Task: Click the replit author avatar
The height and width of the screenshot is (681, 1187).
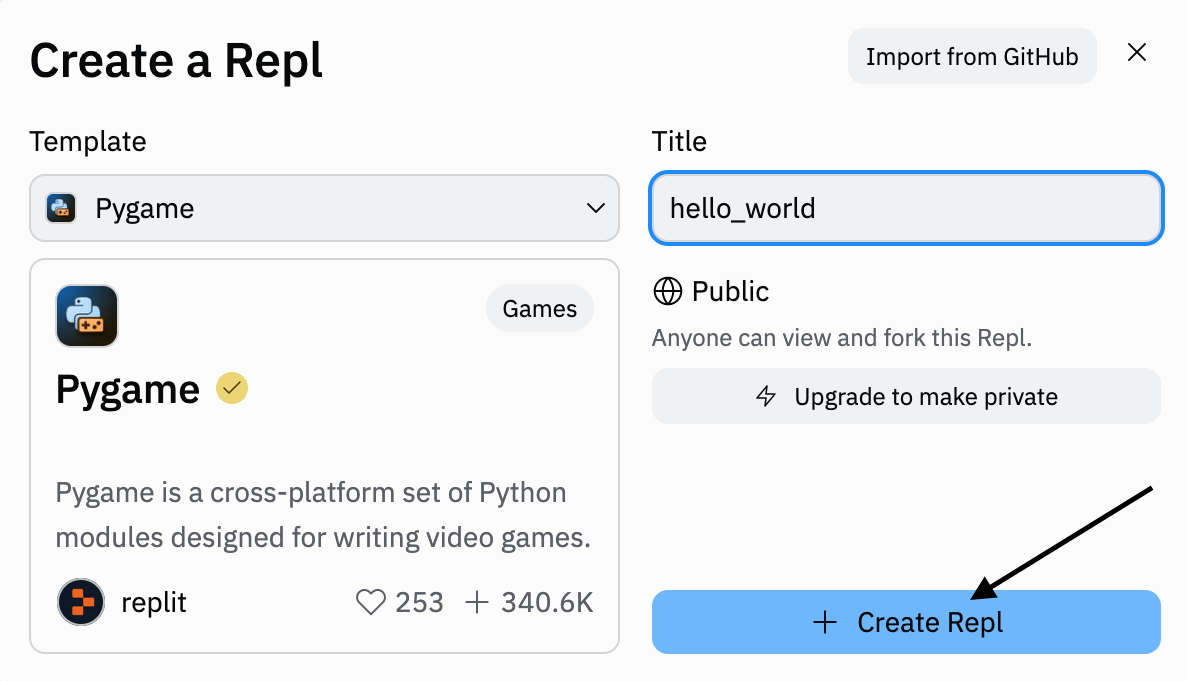Action: [x=81, y=602]
